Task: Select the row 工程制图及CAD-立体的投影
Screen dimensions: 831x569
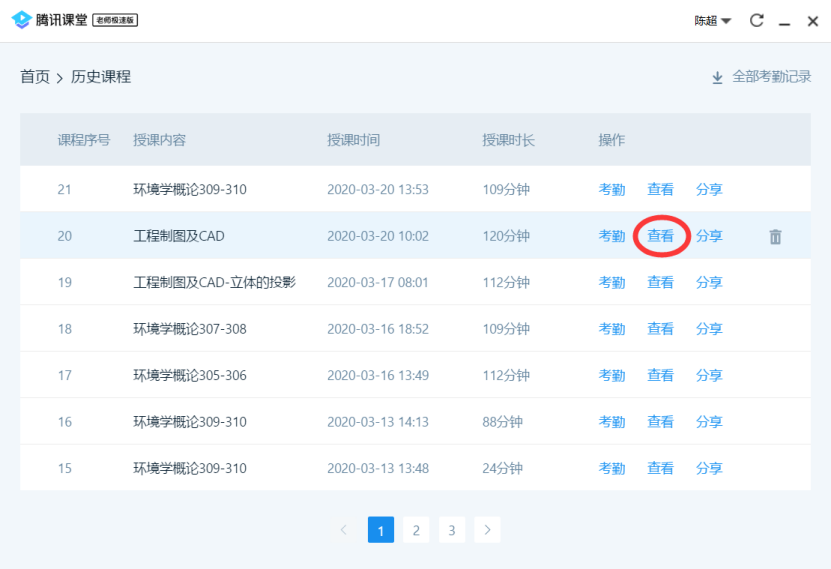Action: click(214, 282)
